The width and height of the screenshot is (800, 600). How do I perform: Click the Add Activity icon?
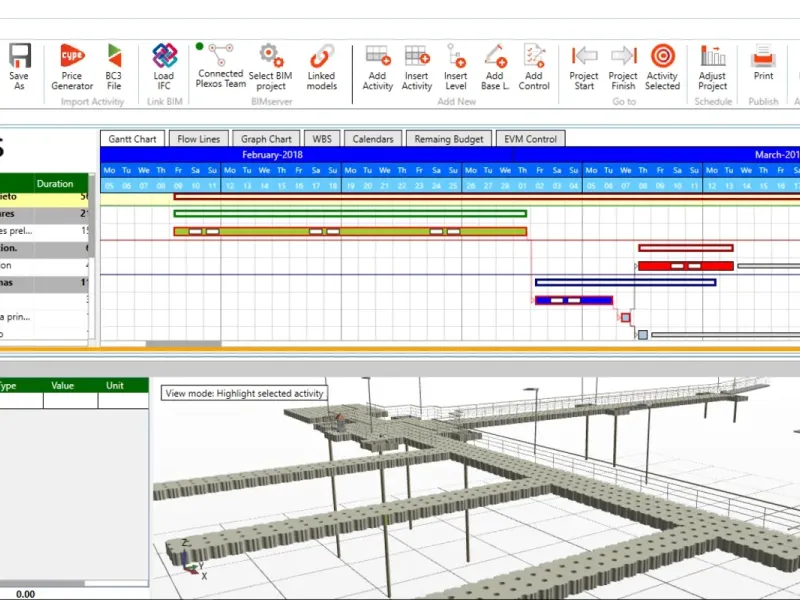tap(378, 66)
